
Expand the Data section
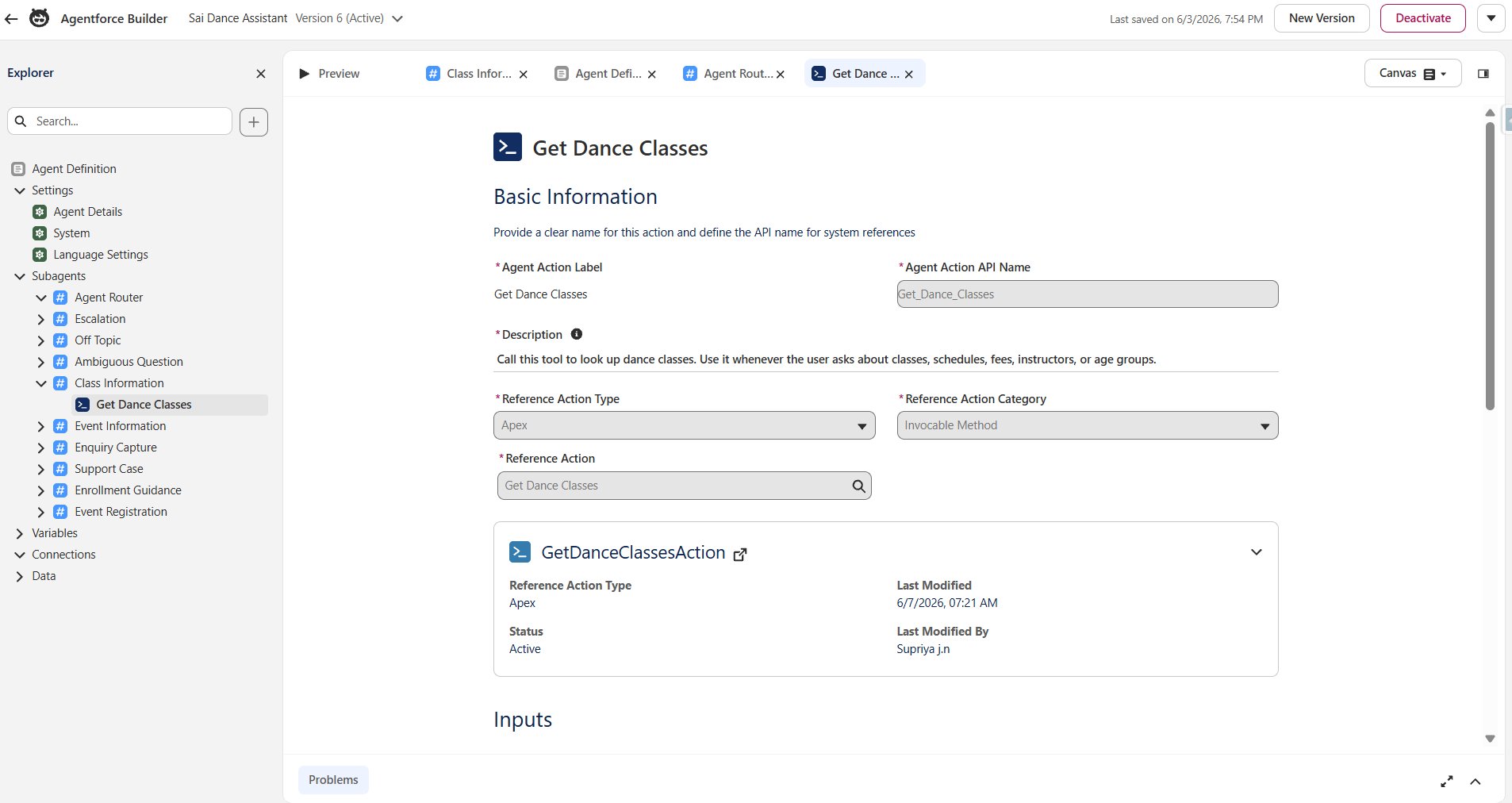20,576
